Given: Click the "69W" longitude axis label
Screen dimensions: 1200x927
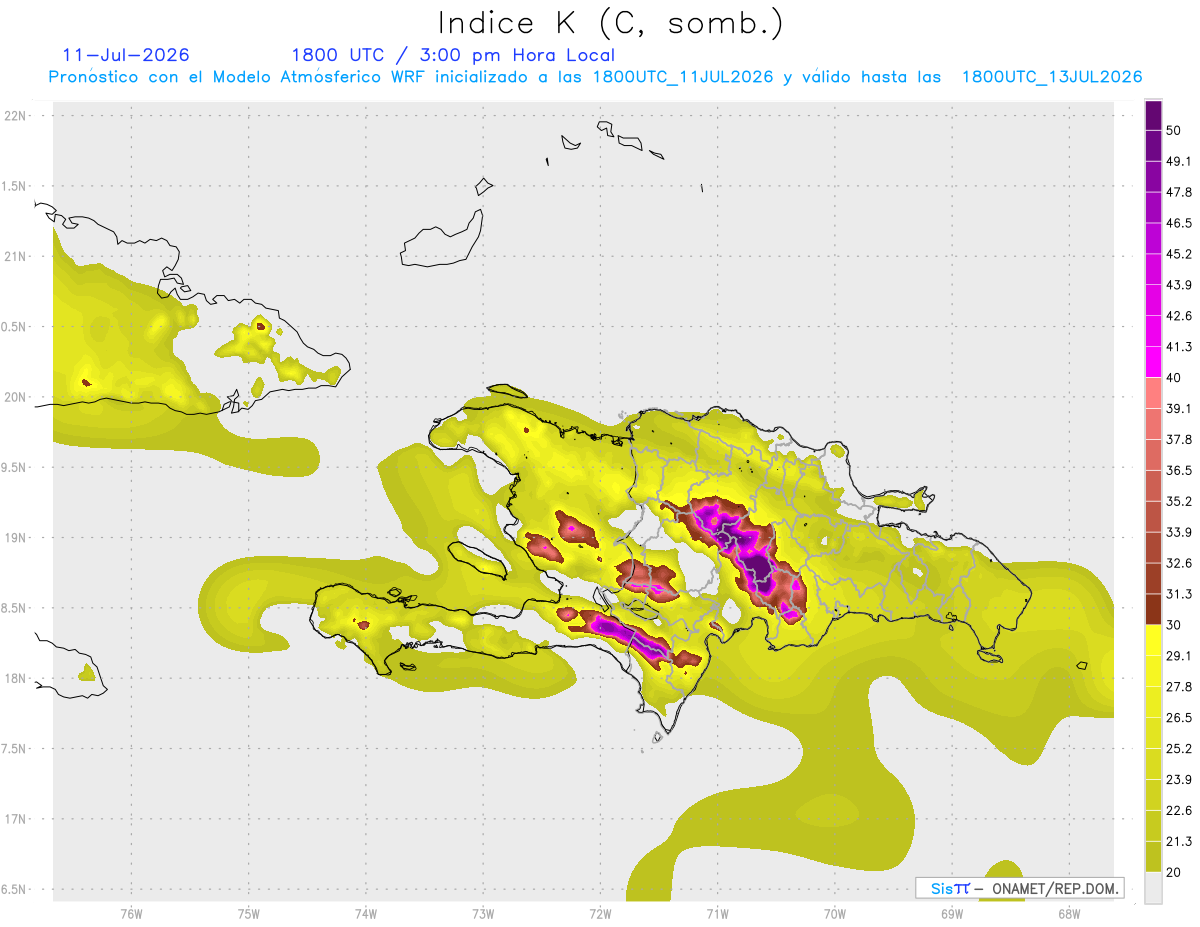Looking at the screenshot, I should coord(952,914).
